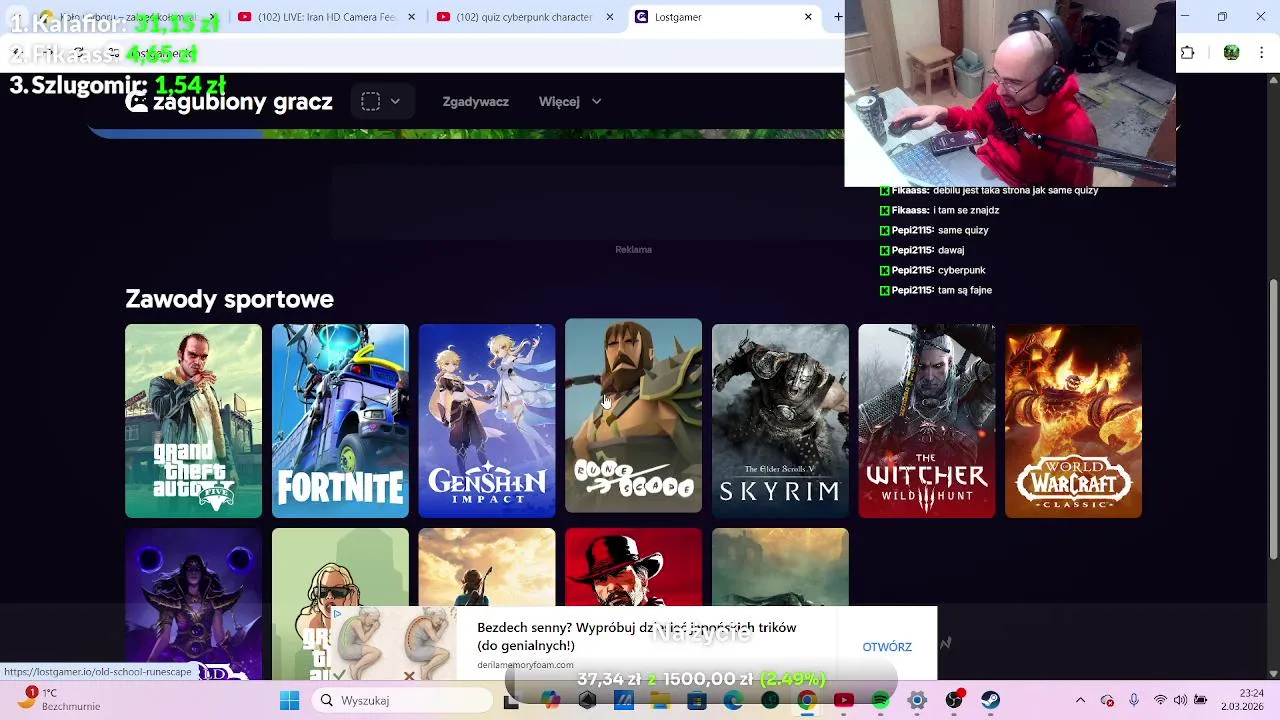Viewport: 1280px width, 720px height.
Task: Open The Witcher Wild Hunt card
Action: pos(927,421)
